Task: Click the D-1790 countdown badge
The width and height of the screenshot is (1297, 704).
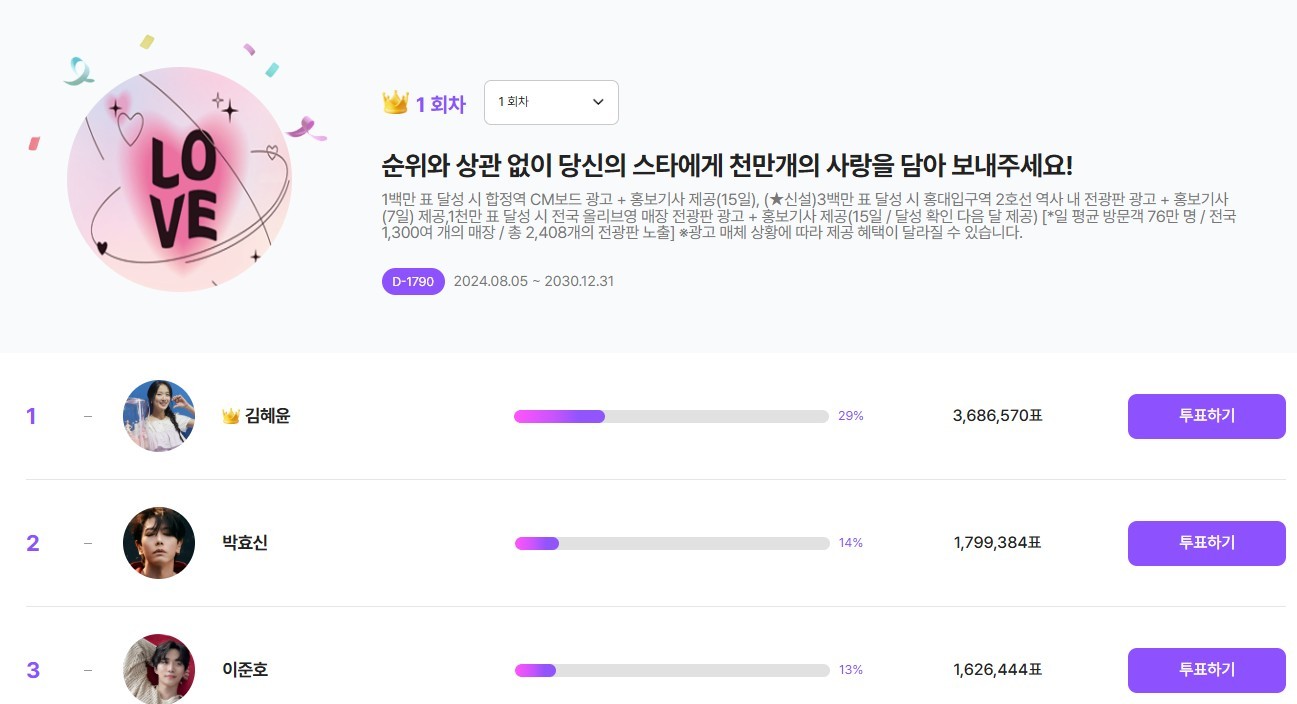Action: pos(413,281)
